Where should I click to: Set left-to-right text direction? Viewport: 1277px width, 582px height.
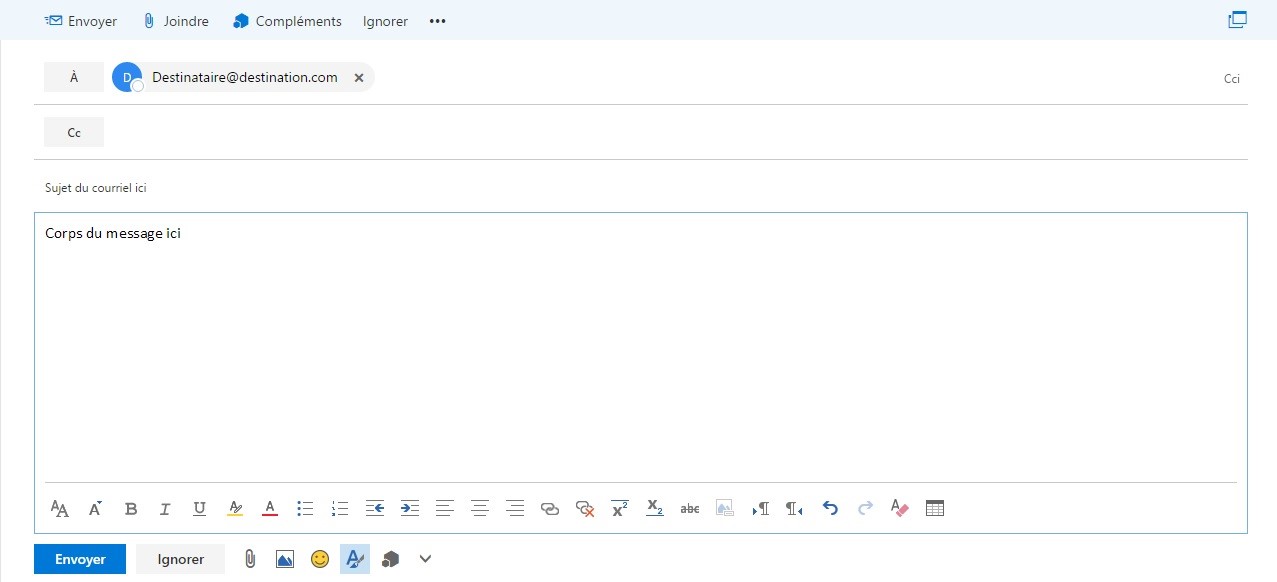pyautogui.click(x=760, y=509)
